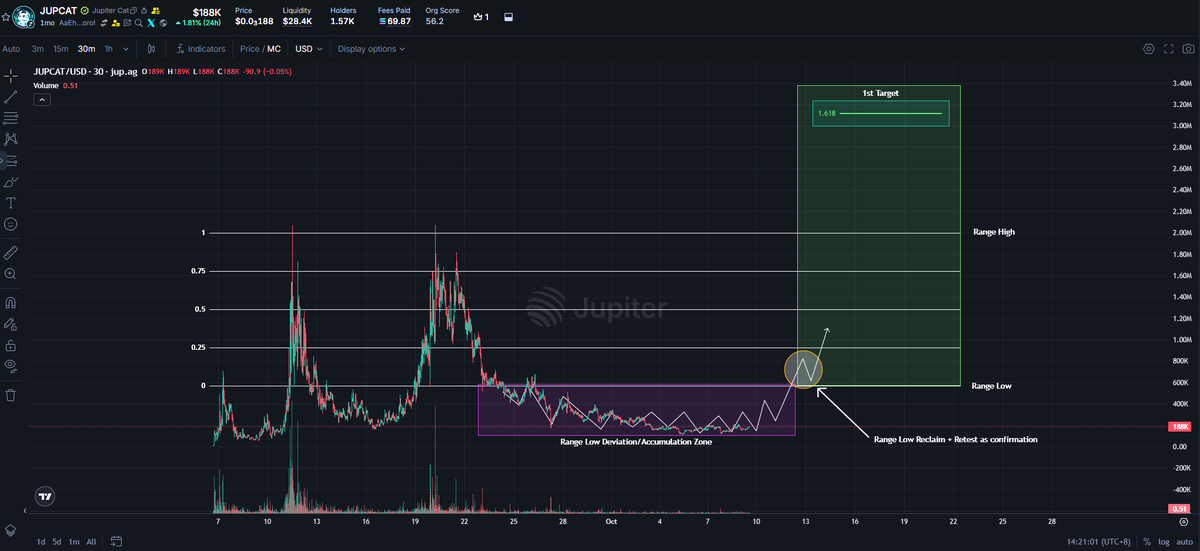Screen dimensions: 1200x551
Task: Select the XABCD pattern tool
Action: click(11, 139)
